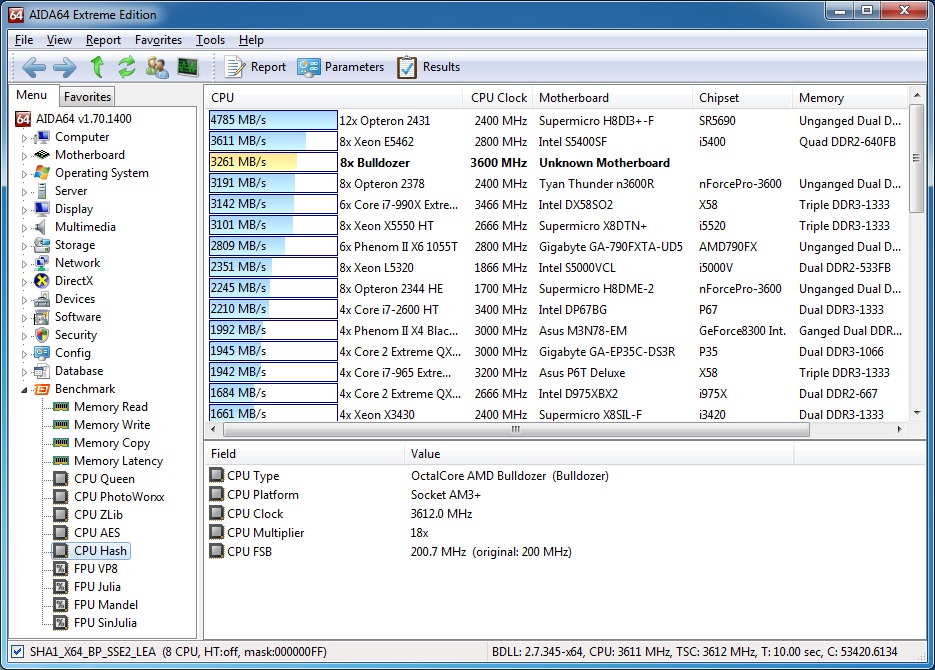Sort by the CPU Clock column header
This screenshot has width=935, height=670.
499,98
